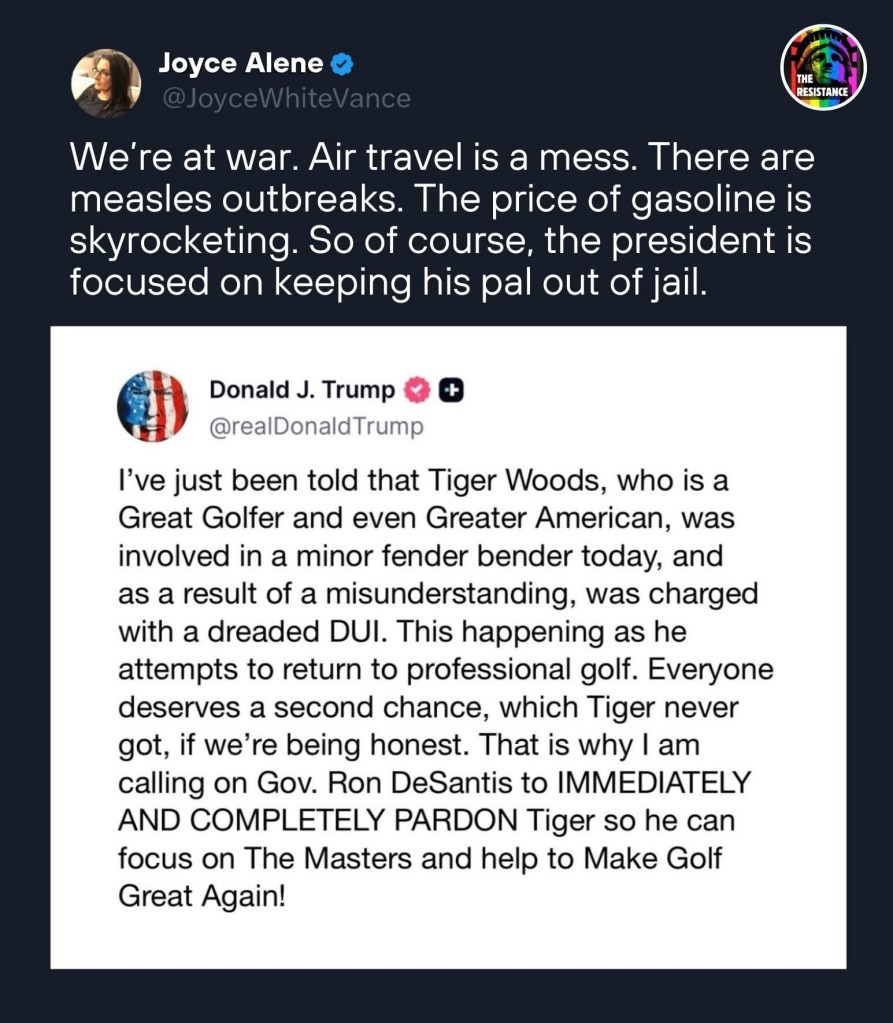Click the blue verified badge beside Joyce Alene

[x=342, y=65]
